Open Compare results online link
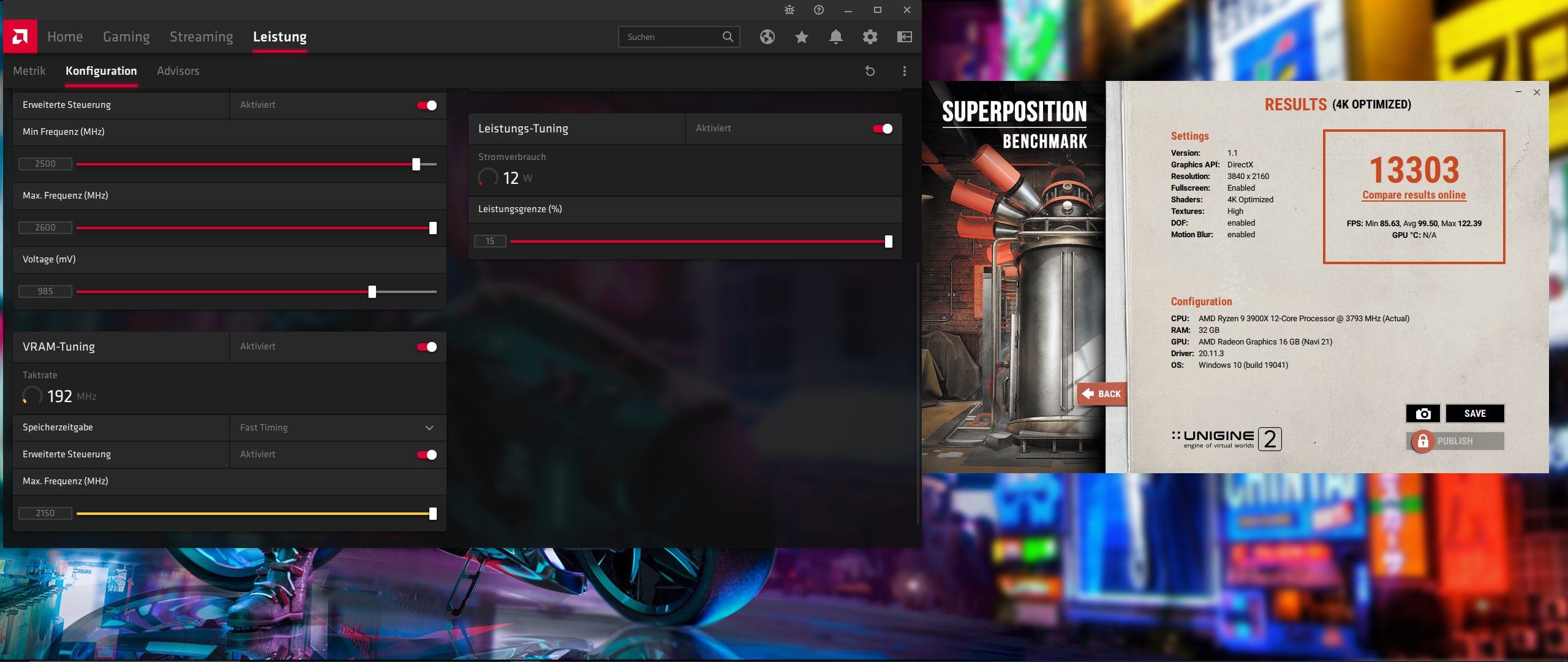This screenshot has width=1568, height=662. click(1414, 195)
